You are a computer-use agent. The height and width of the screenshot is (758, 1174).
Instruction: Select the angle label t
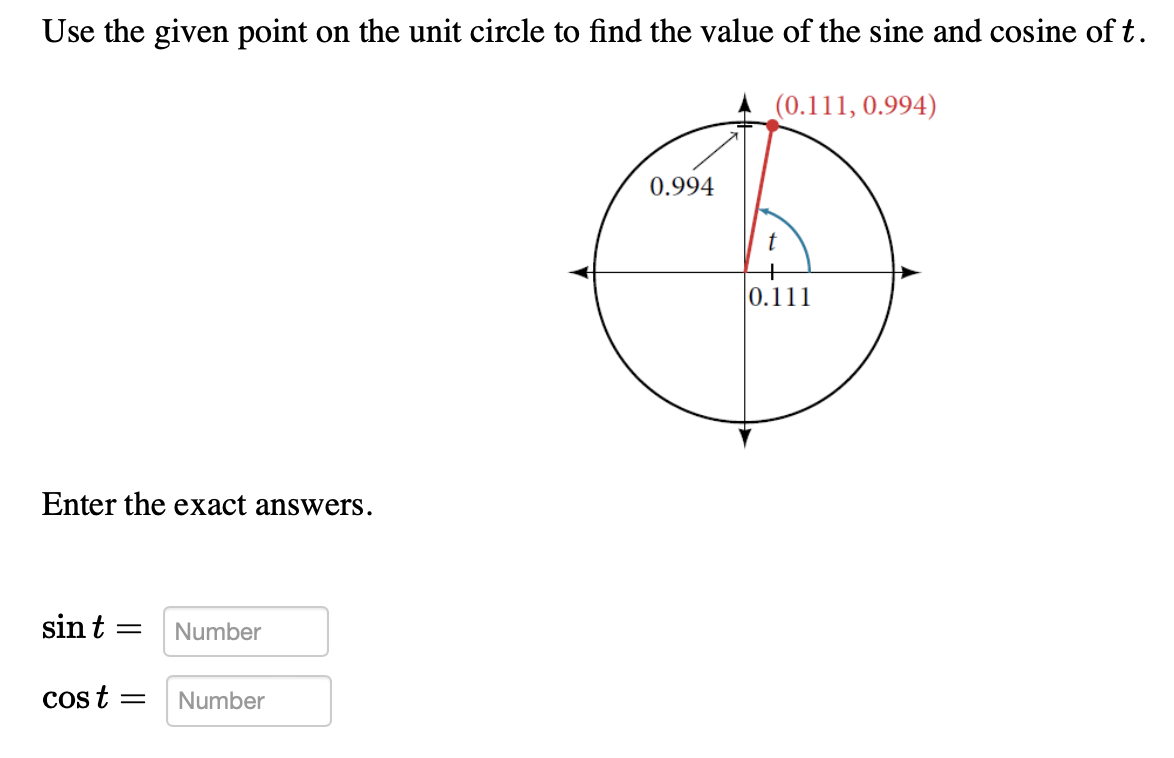click(772, 241)
